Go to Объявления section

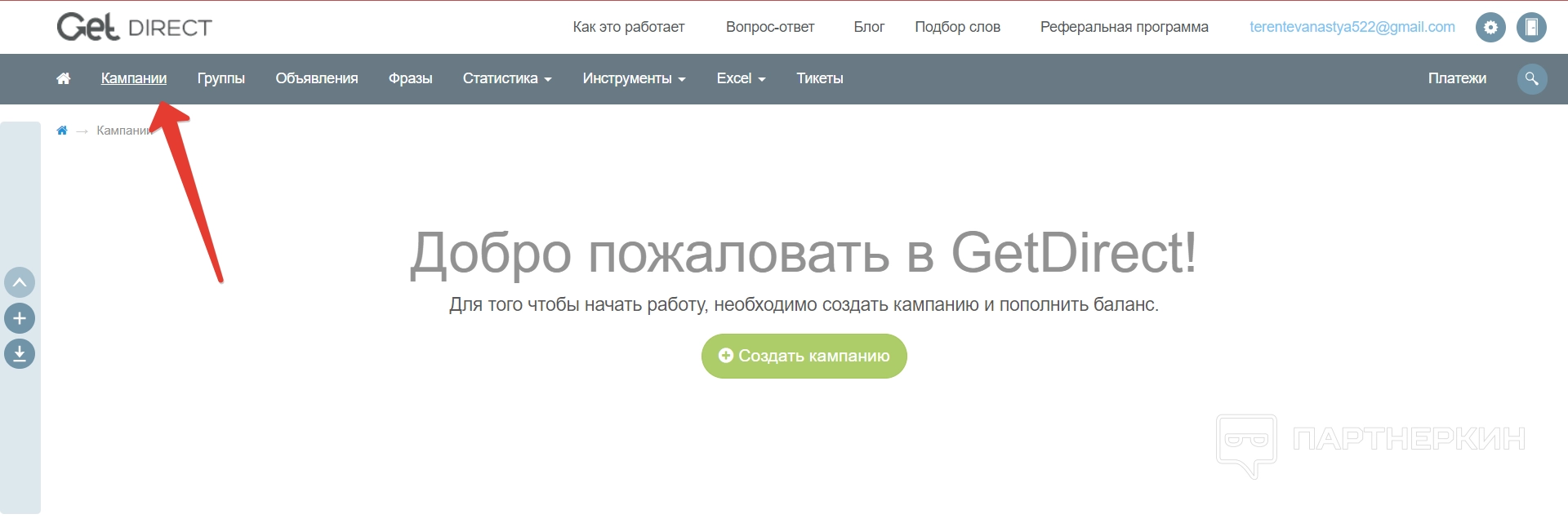[x=317, y=78]
